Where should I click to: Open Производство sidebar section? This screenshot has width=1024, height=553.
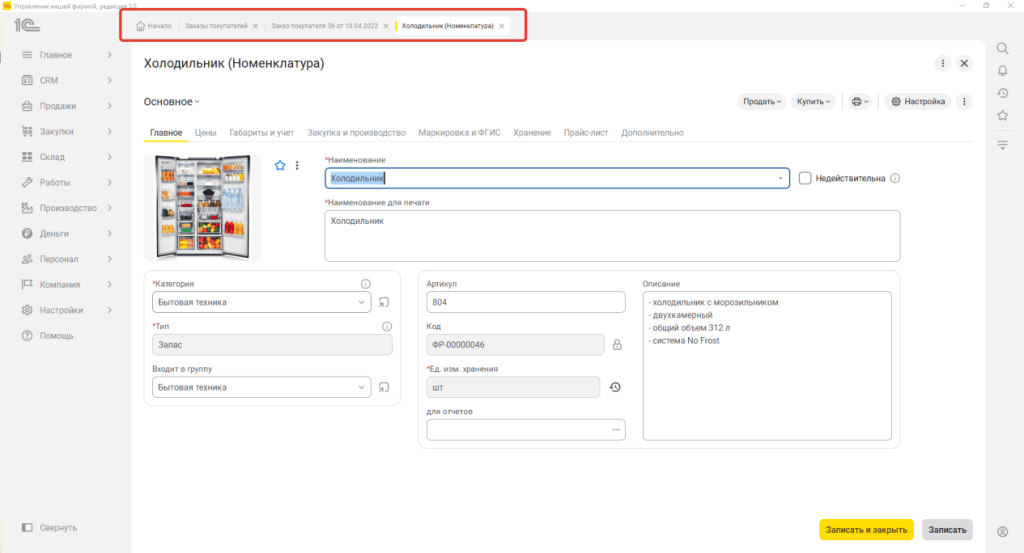click(x=67, y=208)
